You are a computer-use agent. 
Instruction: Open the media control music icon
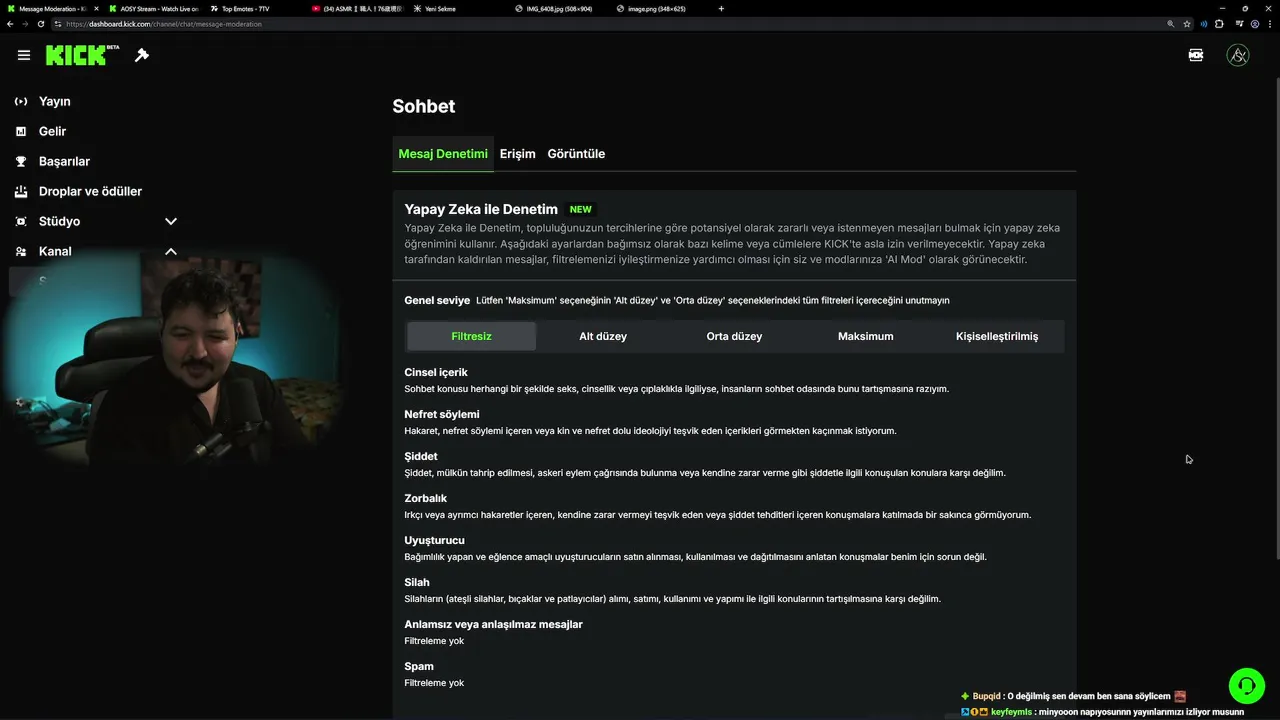click(1240, 24)
